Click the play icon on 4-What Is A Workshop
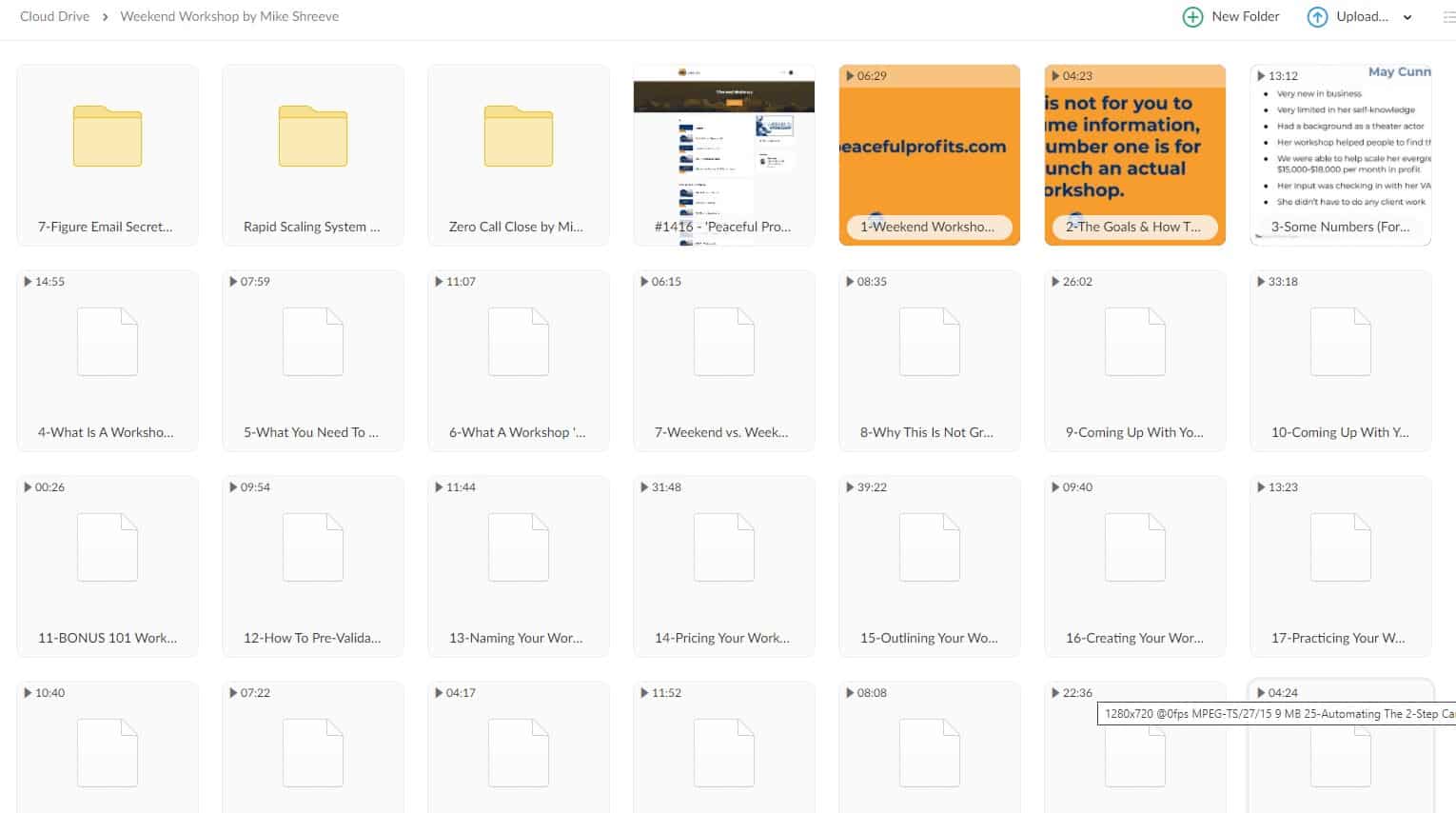The height and width of the screenshot is (813, 1456). [x=28, y=281]
